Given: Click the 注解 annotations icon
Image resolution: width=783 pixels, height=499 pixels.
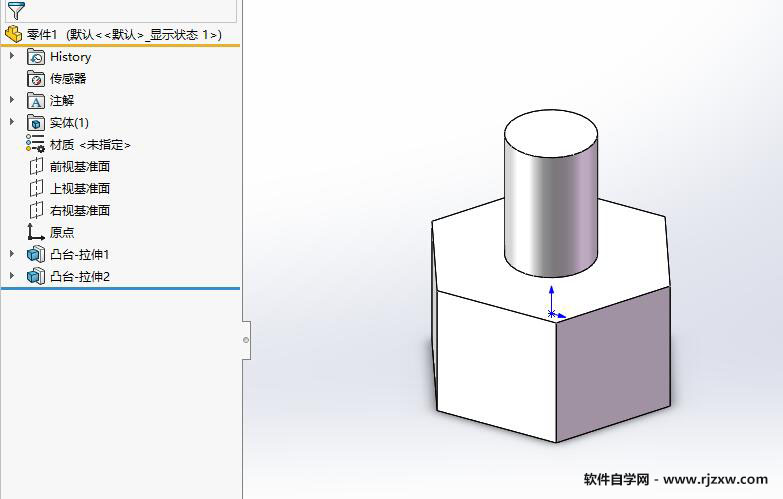Looking at the screenshot, I should [x=35, y=101].
